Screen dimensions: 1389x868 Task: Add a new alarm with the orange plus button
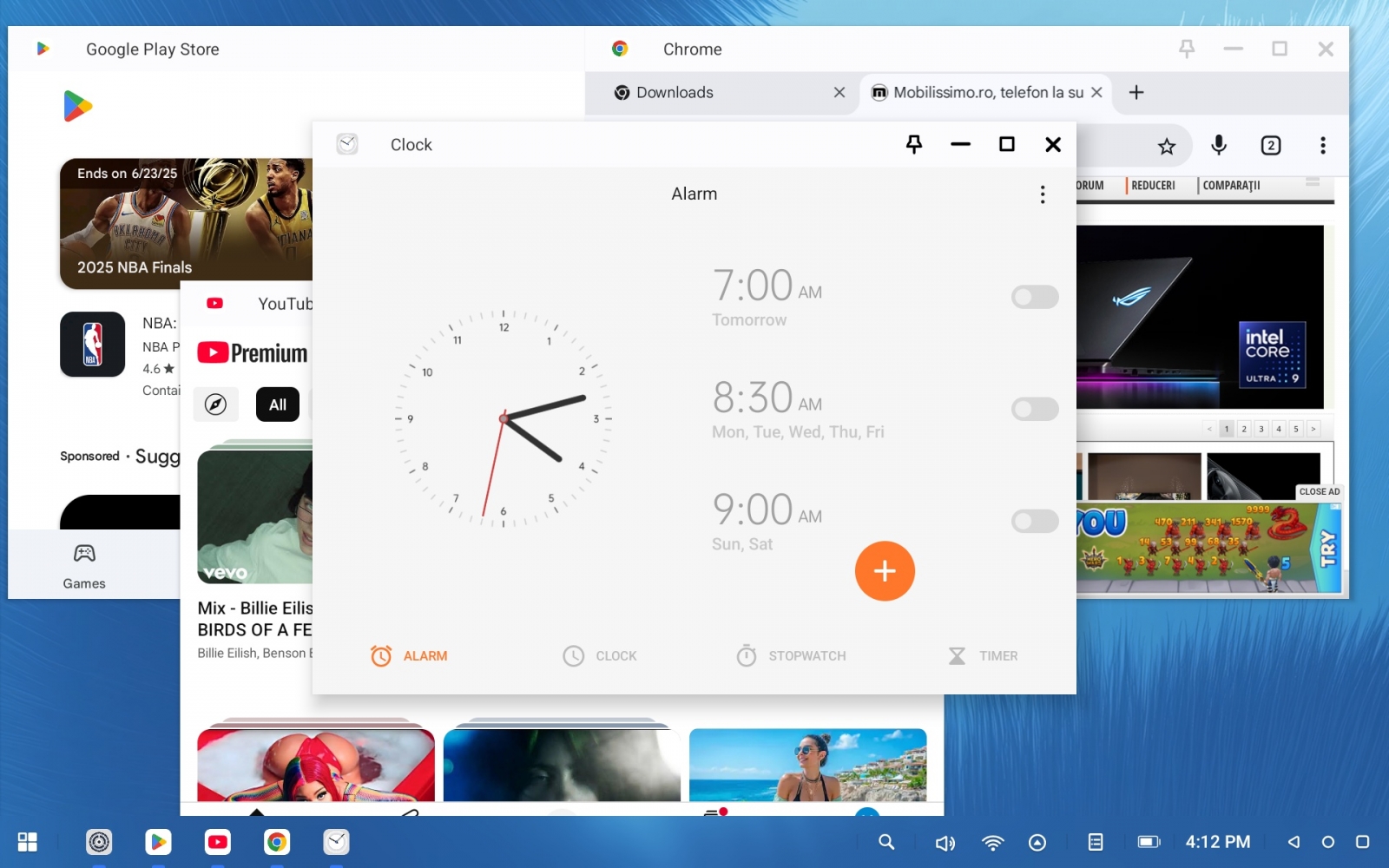[885, 571]
